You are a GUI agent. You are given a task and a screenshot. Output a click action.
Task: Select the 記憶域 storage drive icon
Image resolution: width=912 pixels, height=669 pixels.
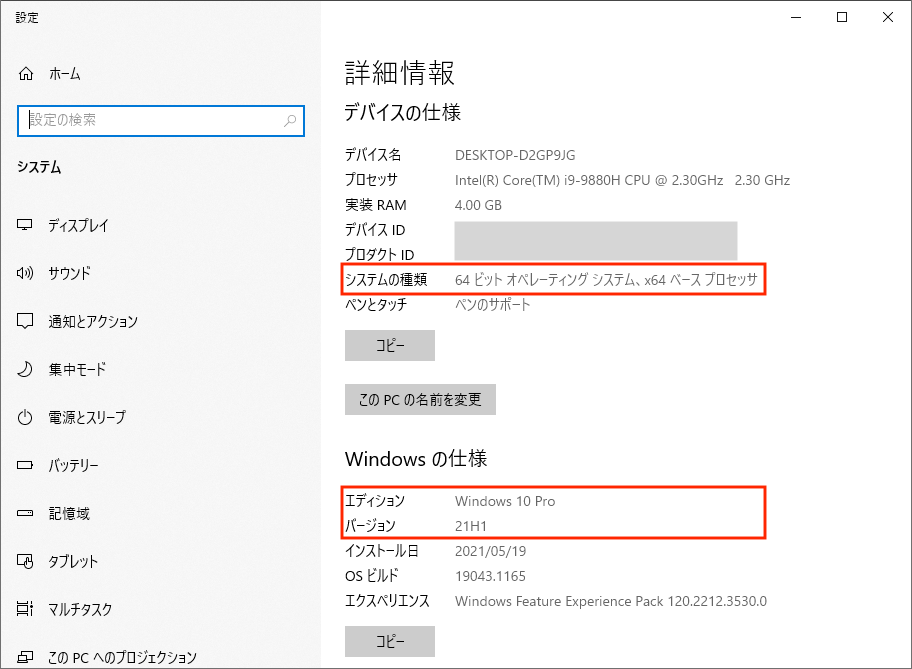point(25,513)
